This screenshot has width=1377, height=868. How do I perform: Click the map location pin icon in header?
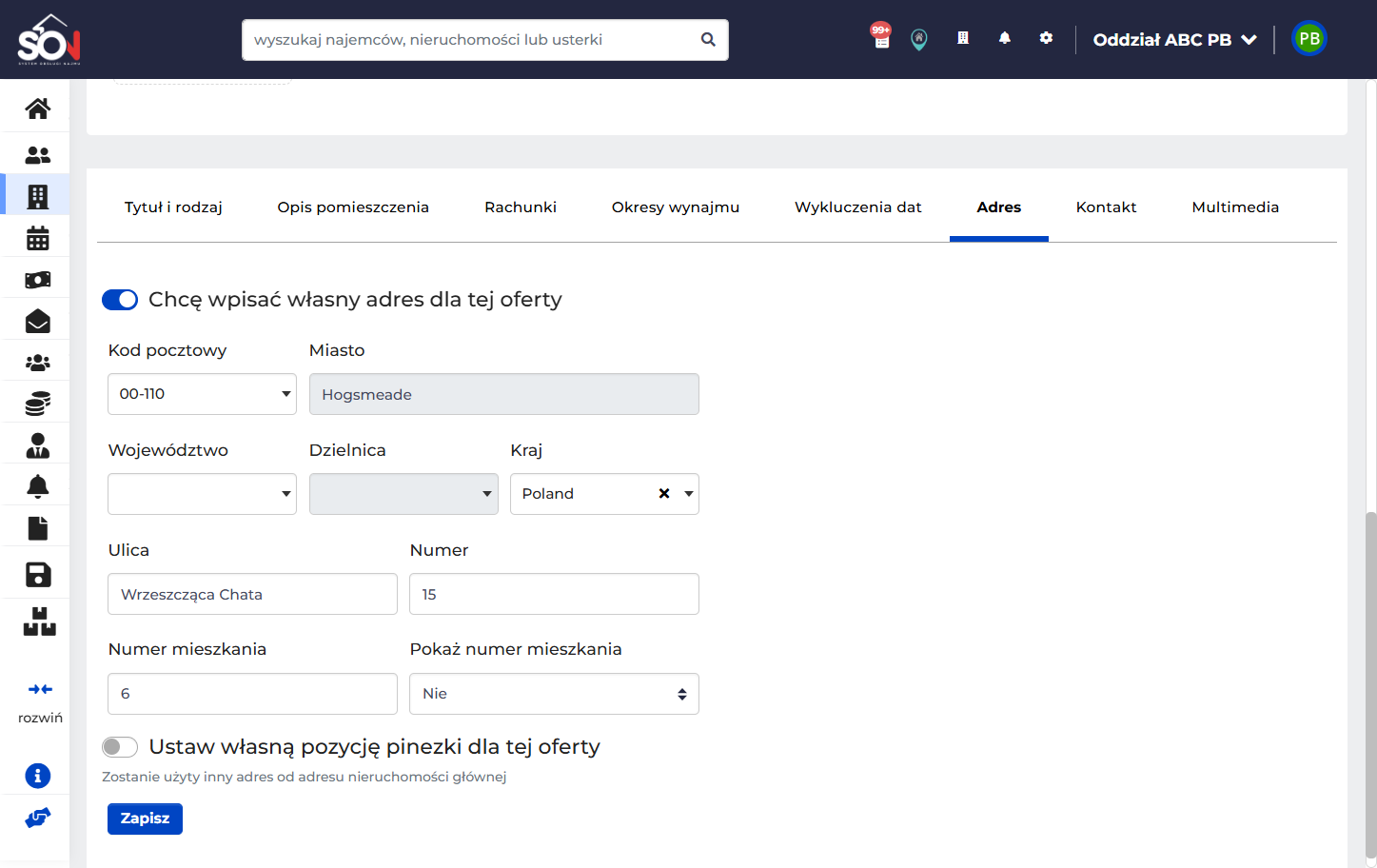coord(919,39)
